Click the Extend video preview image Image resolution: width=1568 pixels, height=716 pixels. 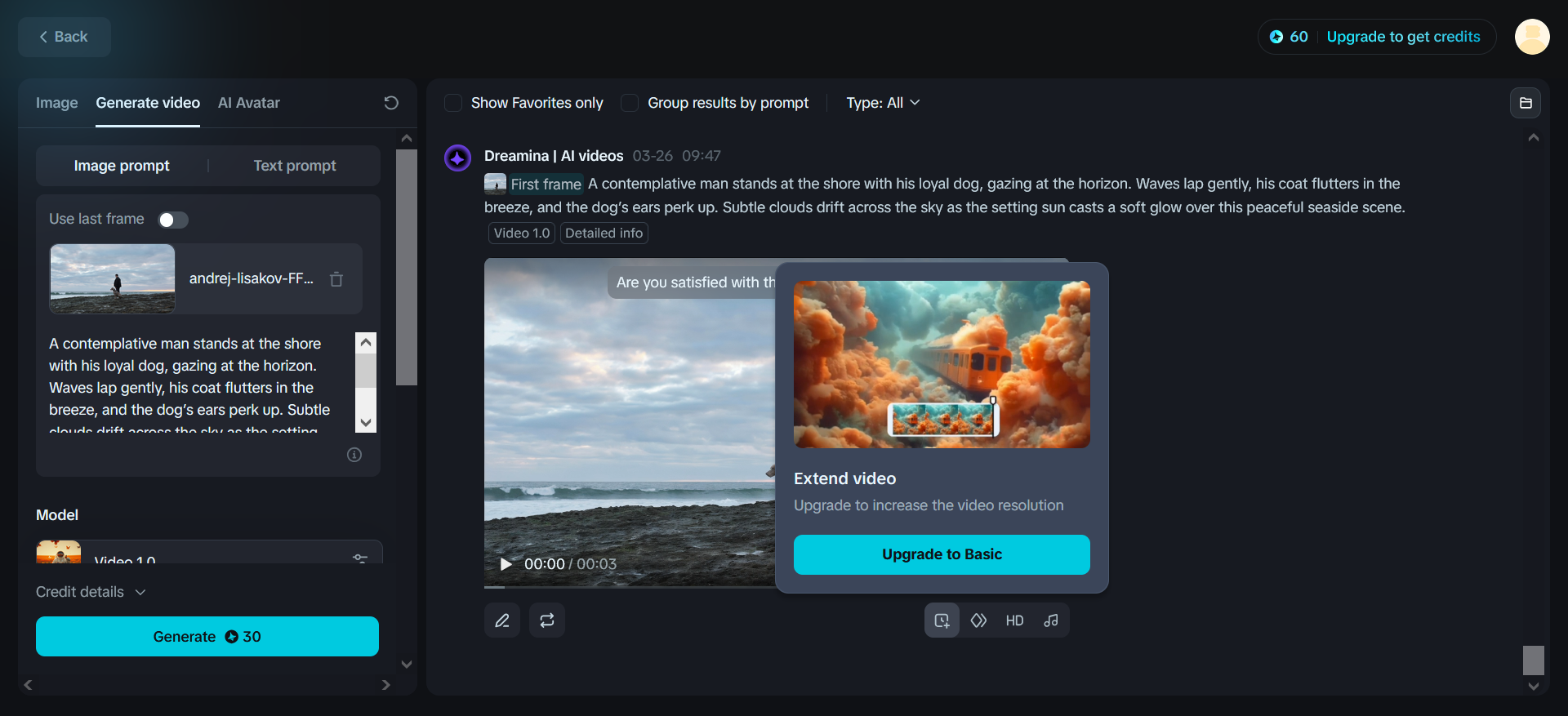942,364
